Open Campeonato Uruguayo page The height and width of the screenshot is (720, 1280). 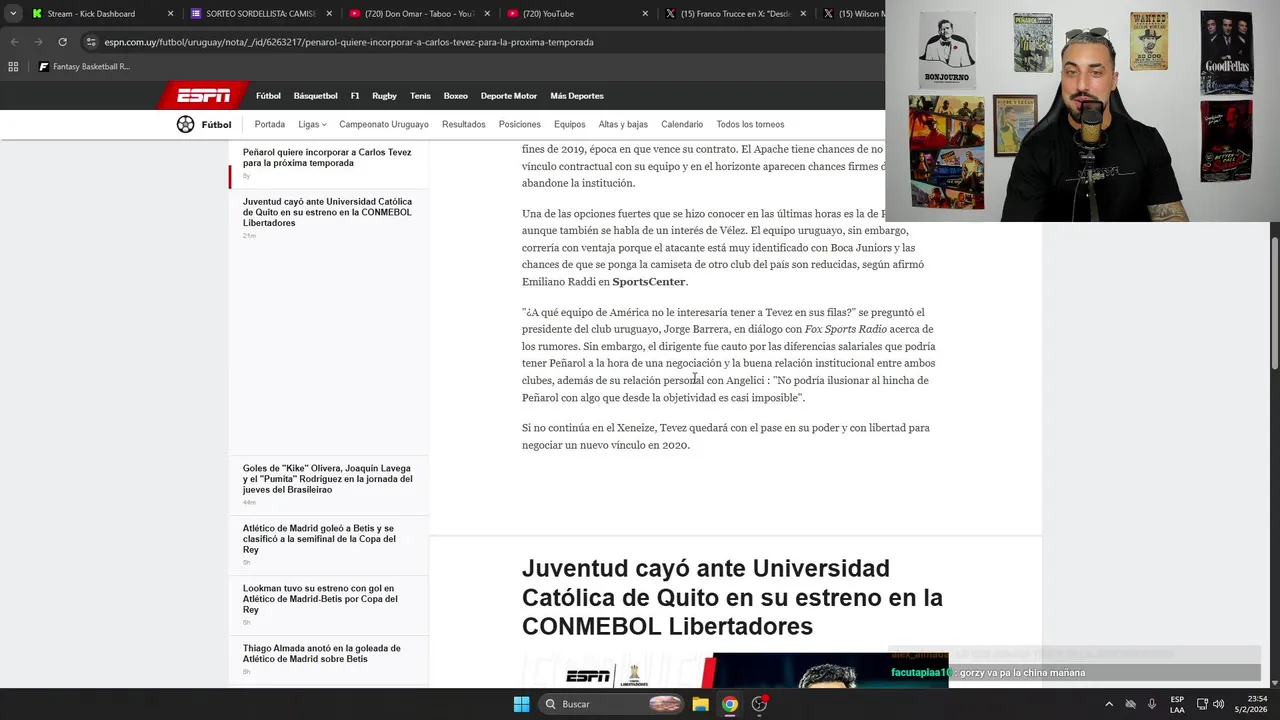point(384,124)
